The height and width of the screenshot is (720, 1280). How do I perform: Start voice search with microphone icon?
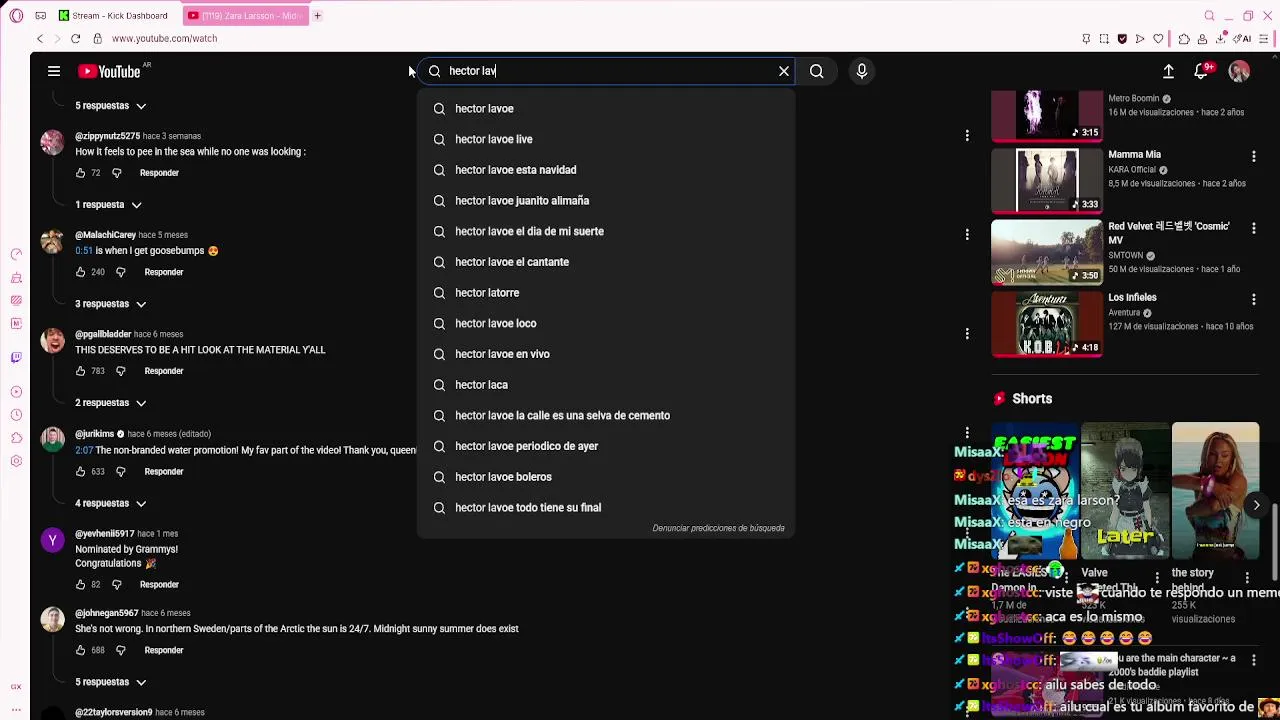[862, 71]
